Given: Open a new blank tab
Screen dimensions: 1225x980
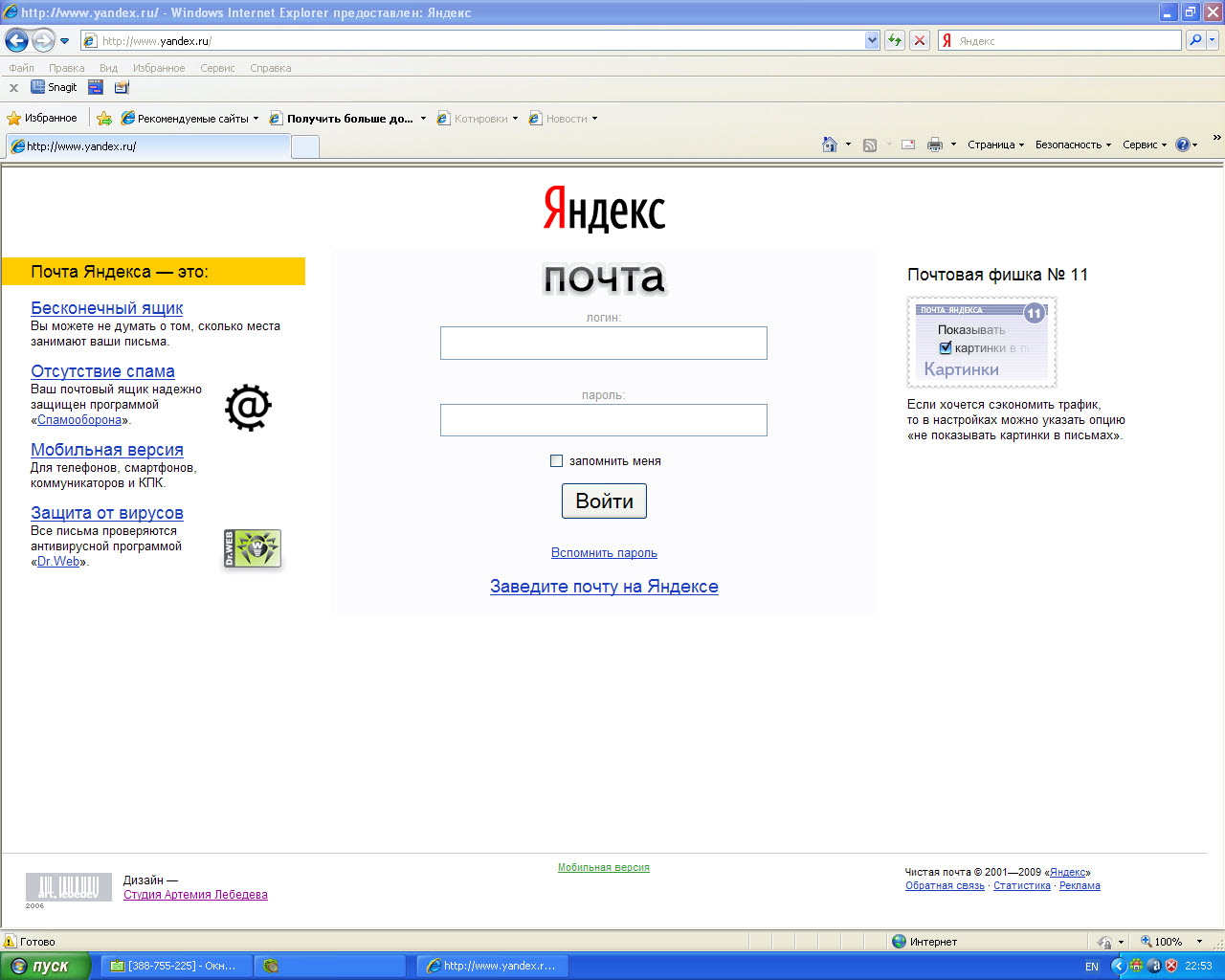Looking at the screenshot, I should [x=304, y=146].
